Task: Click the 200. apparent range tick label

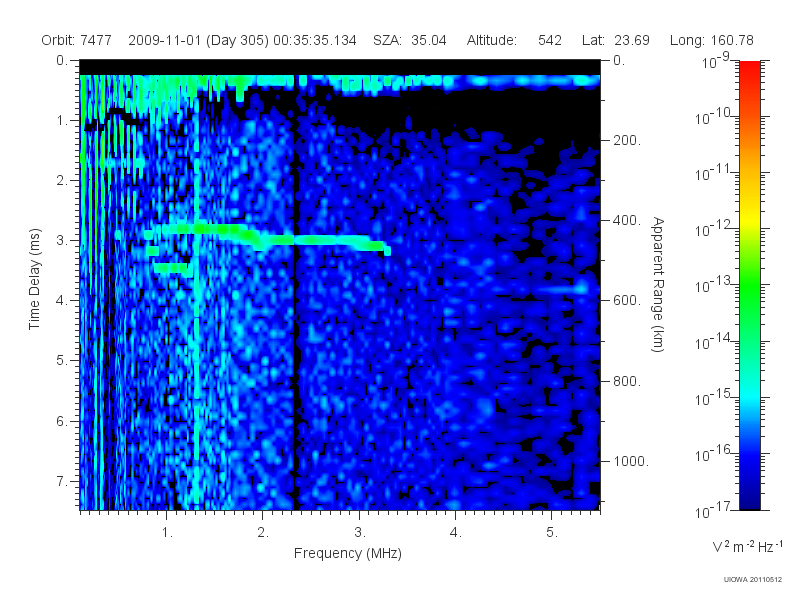Action: 627,140
